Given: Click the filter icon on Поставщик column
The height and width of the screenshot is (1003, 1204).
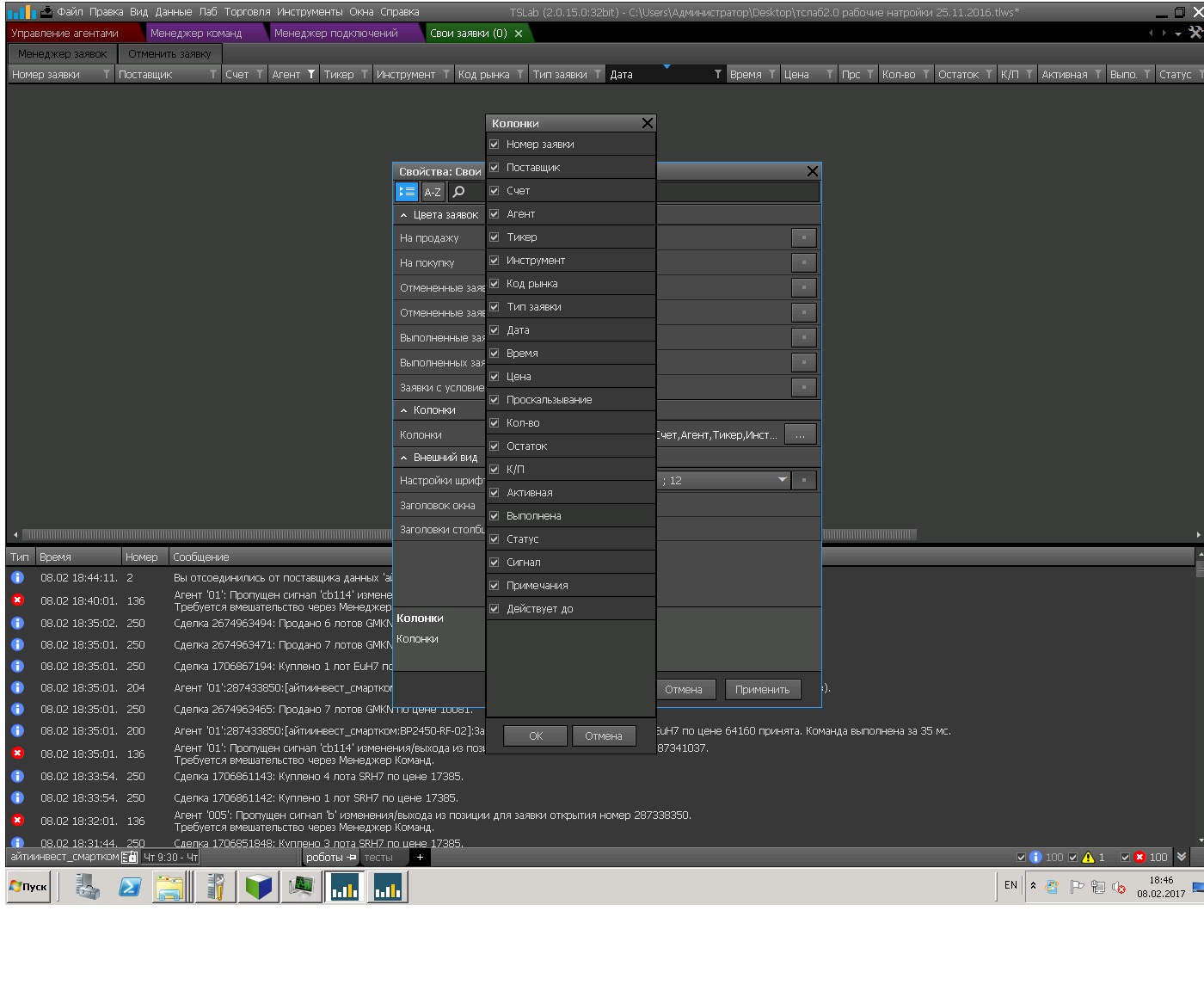Looking at the screenshot, I should tap(213, 75).
